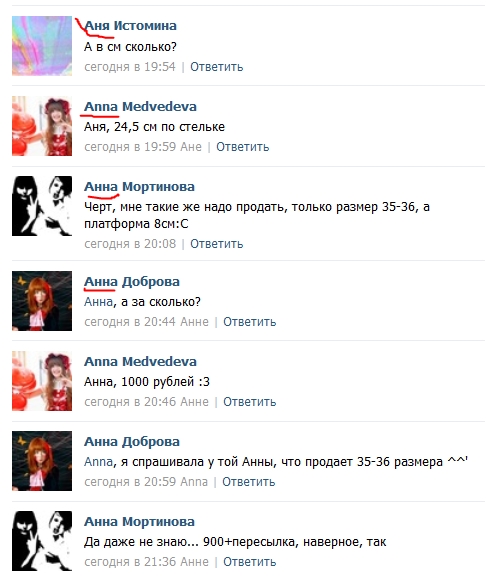Click Ответить under 'а за сколько?'
The image size is (502, 588).
(250, 322)
